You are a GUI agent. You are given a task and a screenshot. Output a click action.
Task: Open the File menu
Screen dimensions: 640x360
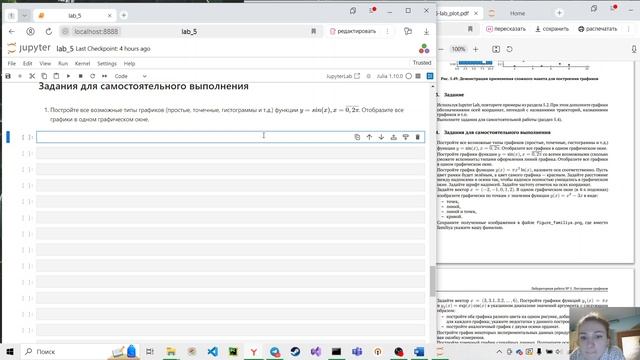11,64
